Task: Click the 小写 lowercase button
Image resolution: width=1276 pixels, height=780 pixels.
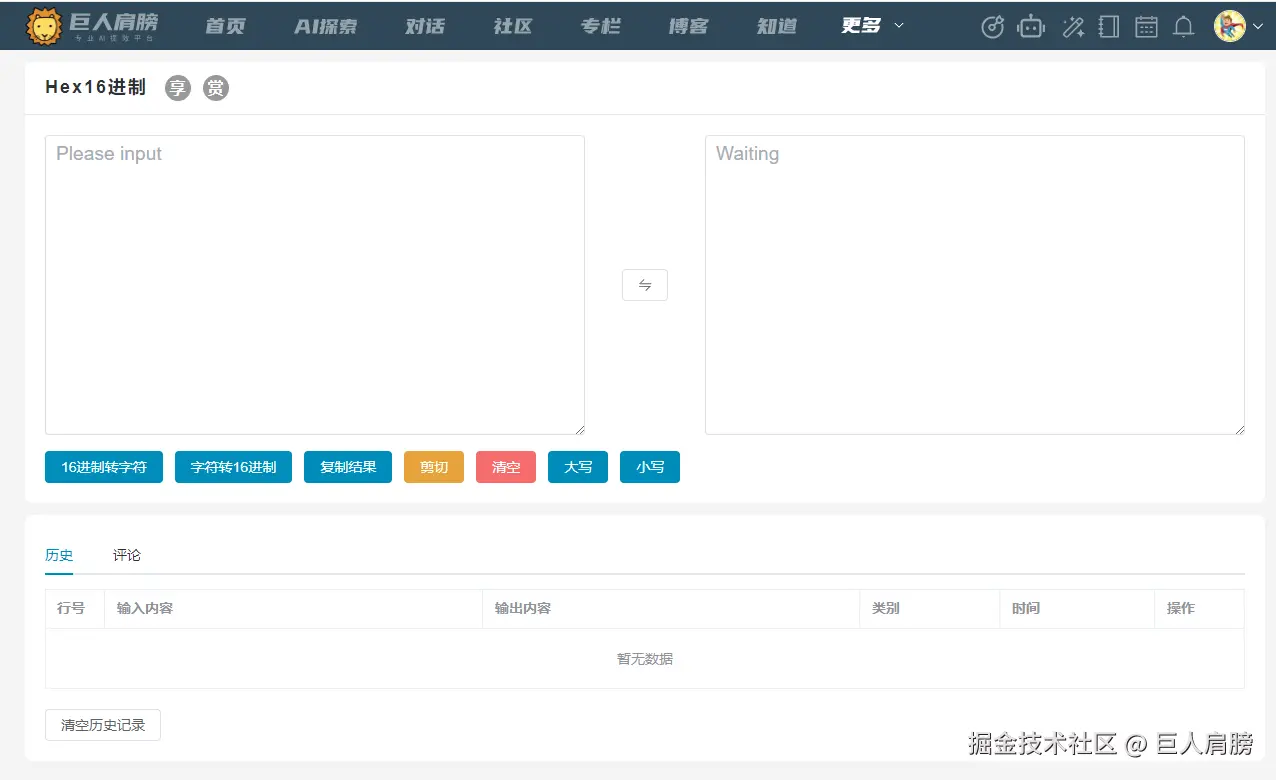Action: (x=650, y=467)
